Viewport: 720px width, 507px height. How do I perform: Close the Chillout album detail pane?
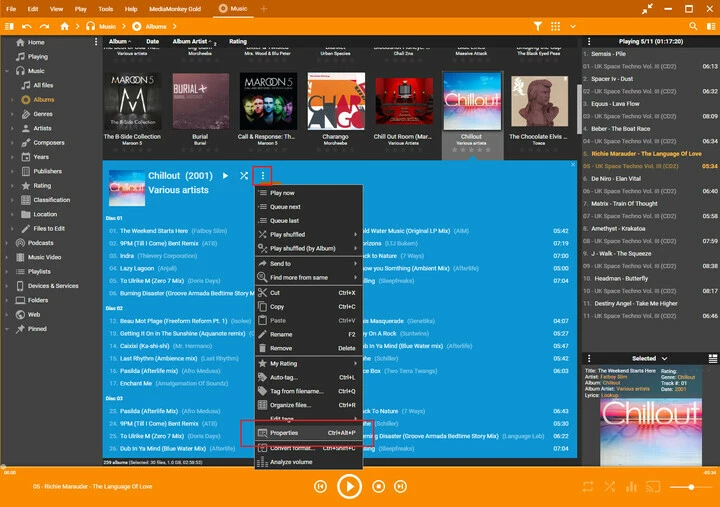click(573, 164)
